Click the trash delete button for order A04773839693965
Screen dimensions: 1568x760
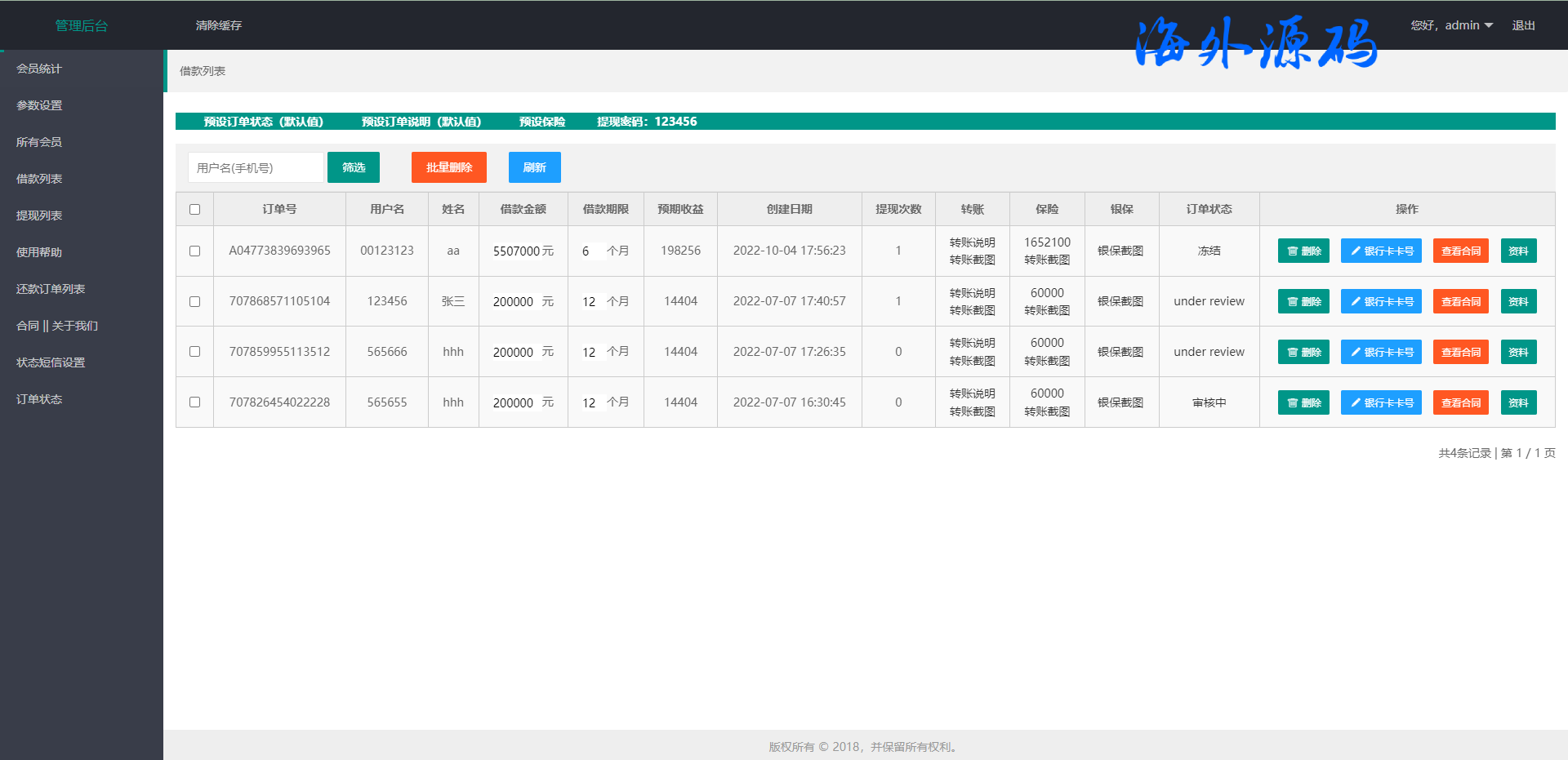pyautogui.click(x=1303, y=251)
